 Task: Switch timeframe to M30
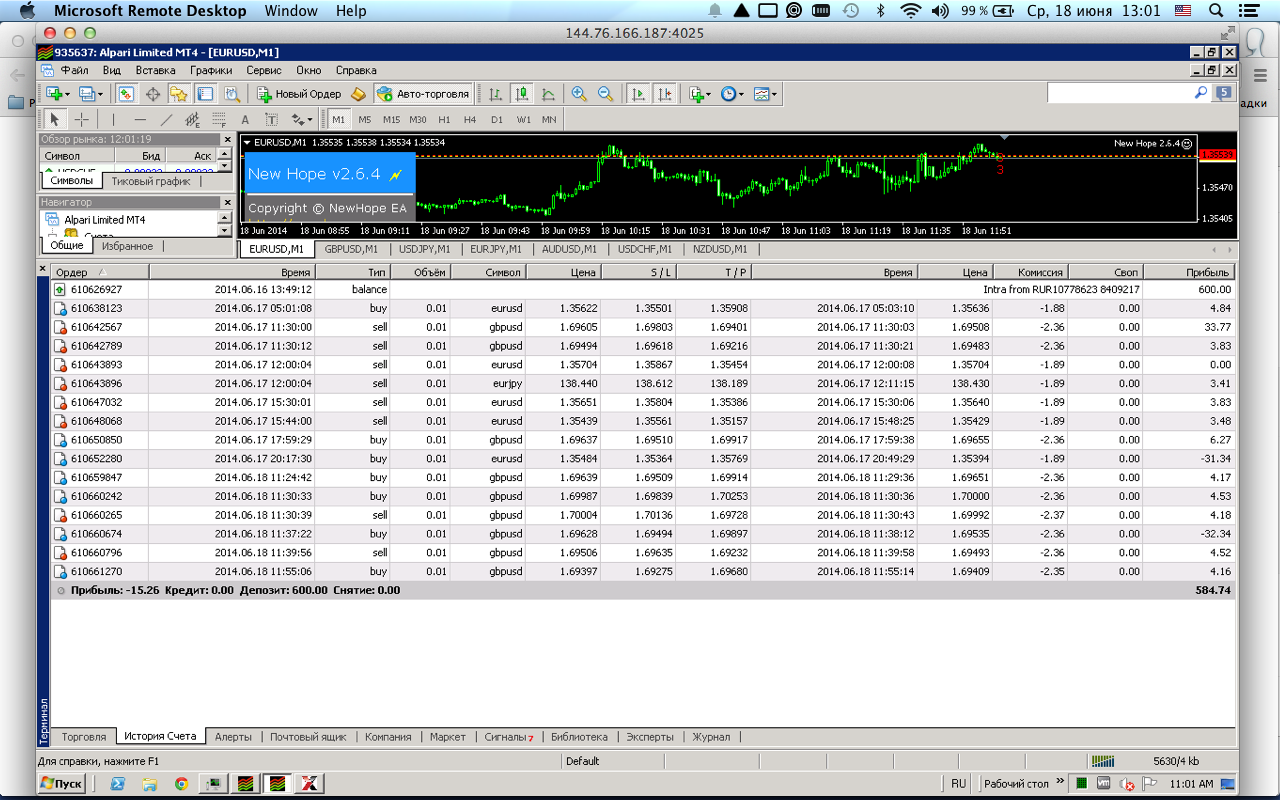[x=418, y=120]
